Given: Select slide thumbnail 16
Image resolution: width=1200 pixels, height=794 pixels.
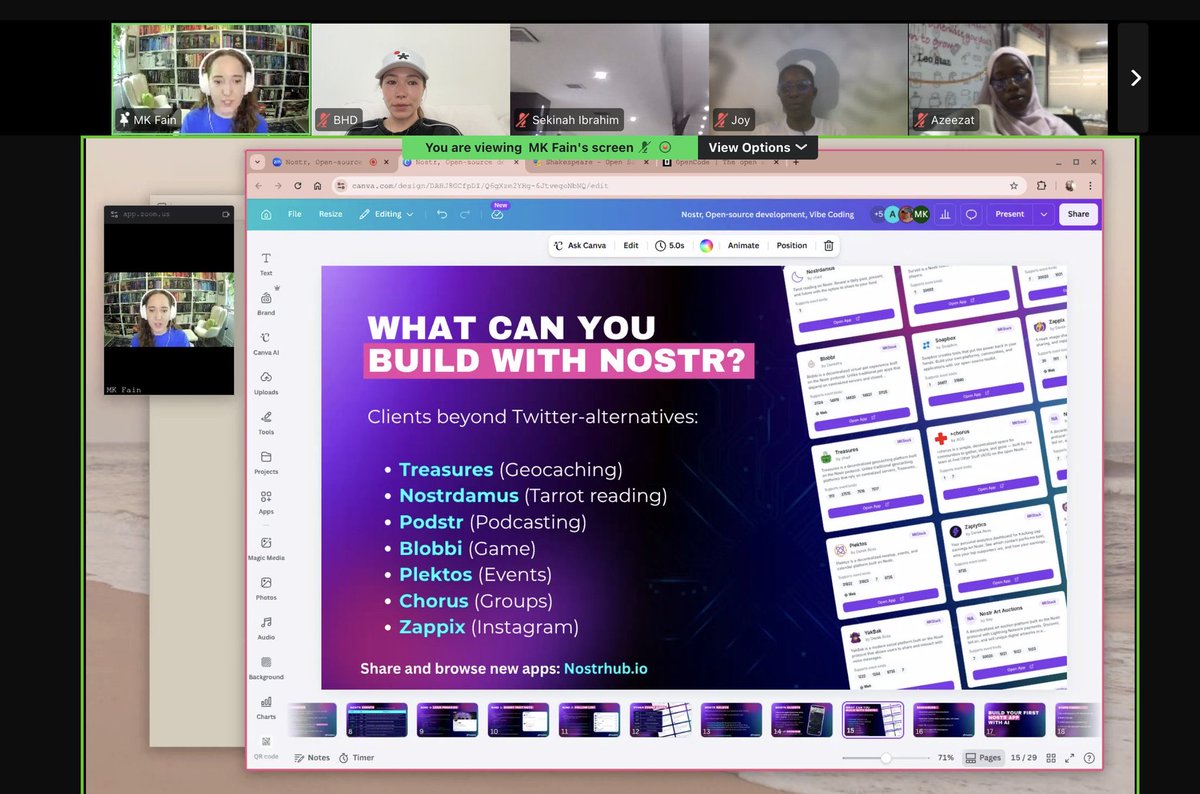Looking at the screenshot, I should (x=945, y=720).
